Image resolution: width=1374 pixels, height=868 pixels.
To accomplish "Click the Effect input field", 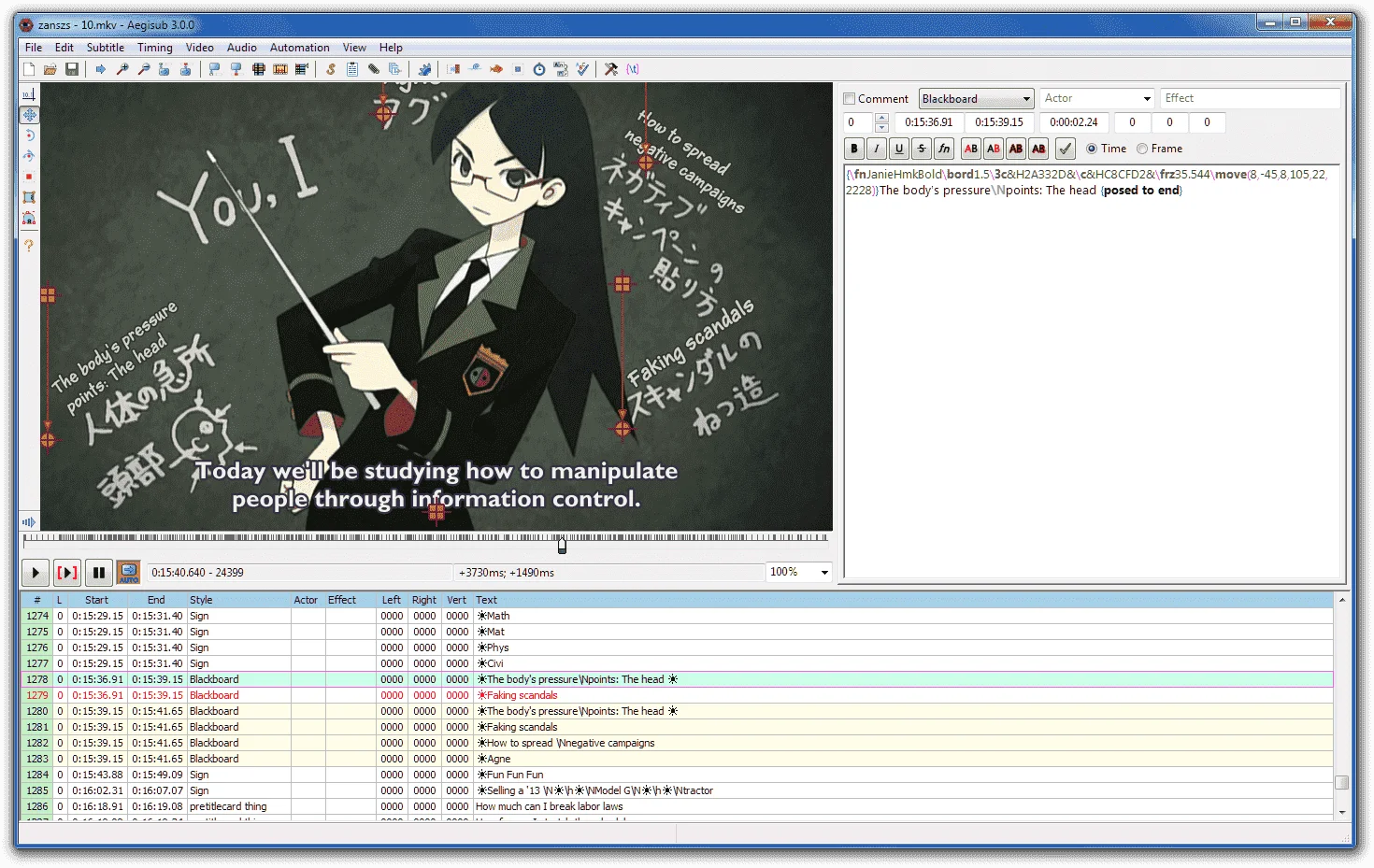I will point(1251,99).
